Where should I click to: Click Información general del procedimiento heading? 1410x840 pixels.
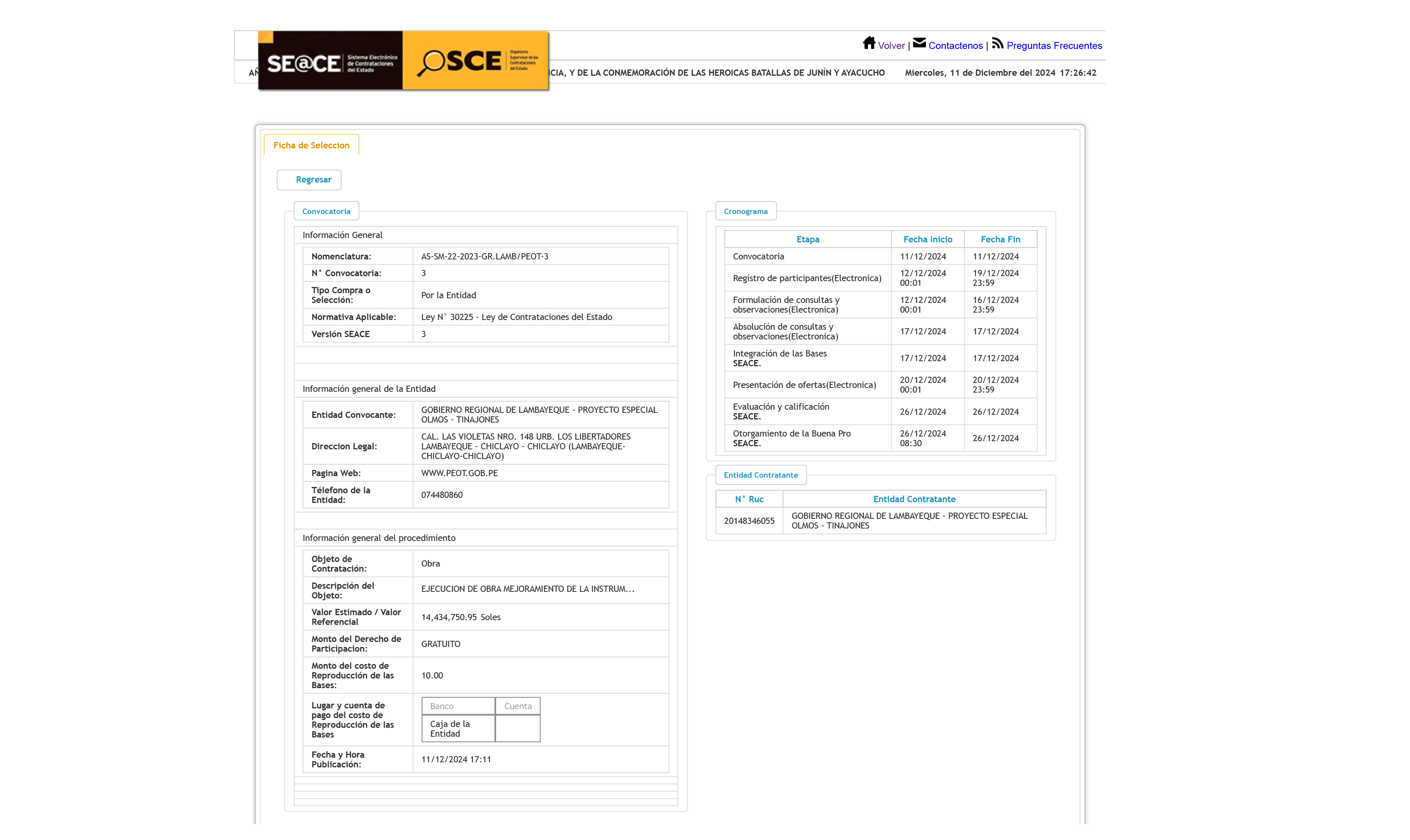(379, 538)
